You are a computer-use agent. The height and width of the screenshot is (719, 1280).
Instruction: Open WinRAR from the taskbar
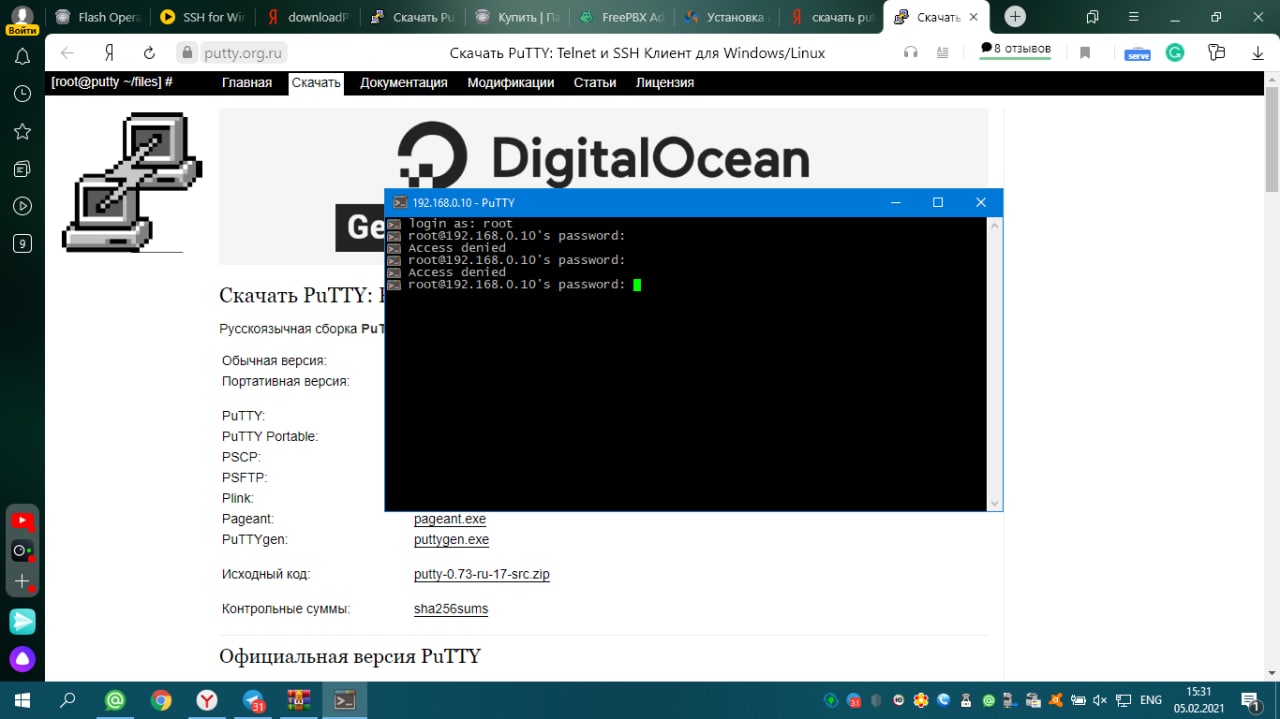coord(299,700)
